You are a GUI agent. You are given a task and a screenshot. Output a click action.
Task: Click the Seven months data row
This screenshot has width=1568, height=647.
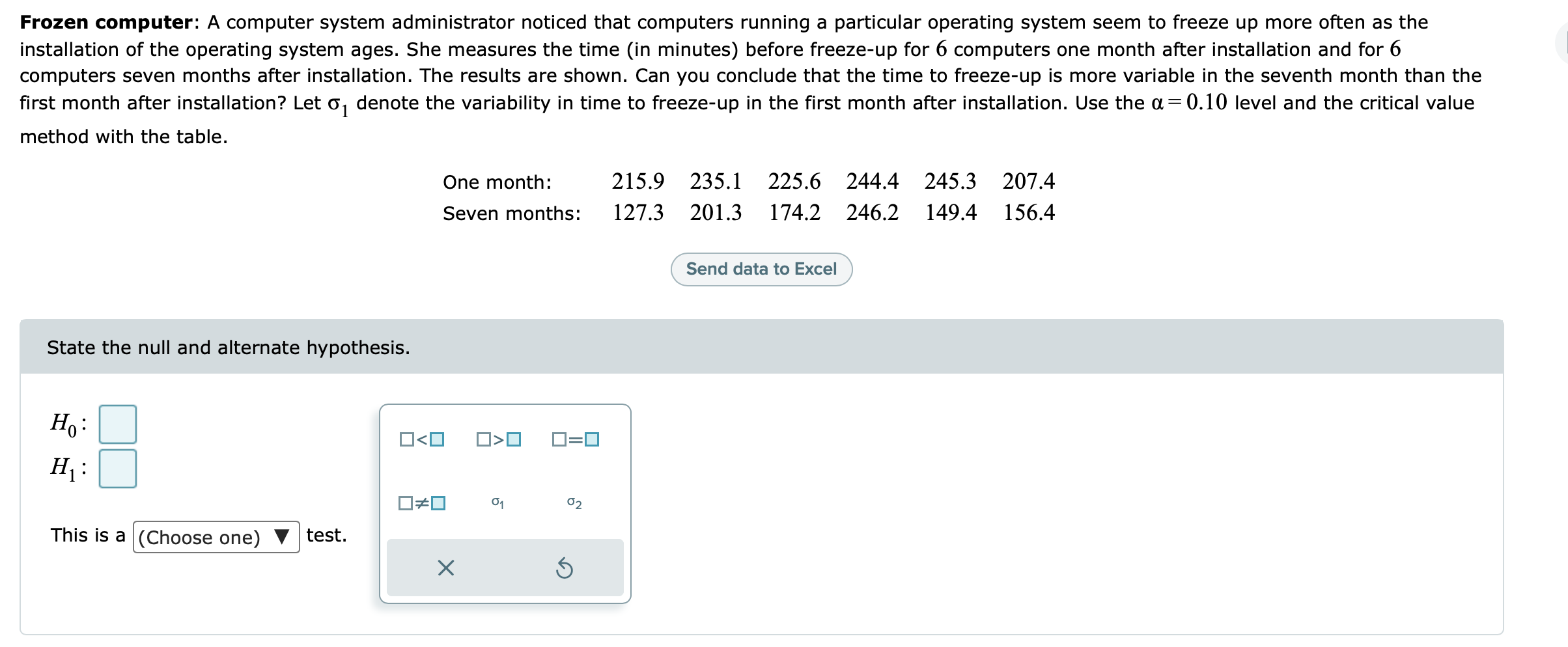pyautogui.click(x=716, y=213)
